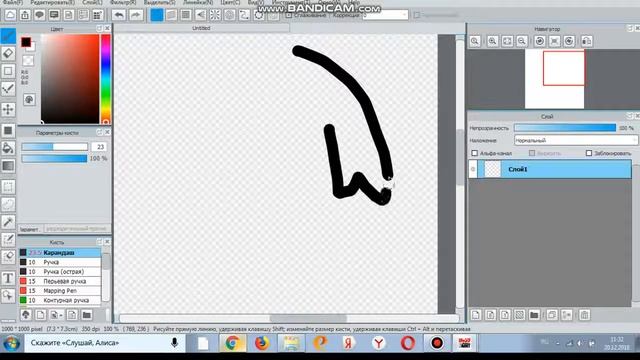Open Firefox from taskbar
This screenshot has height=360, width=640.
(x=262, y=343)
